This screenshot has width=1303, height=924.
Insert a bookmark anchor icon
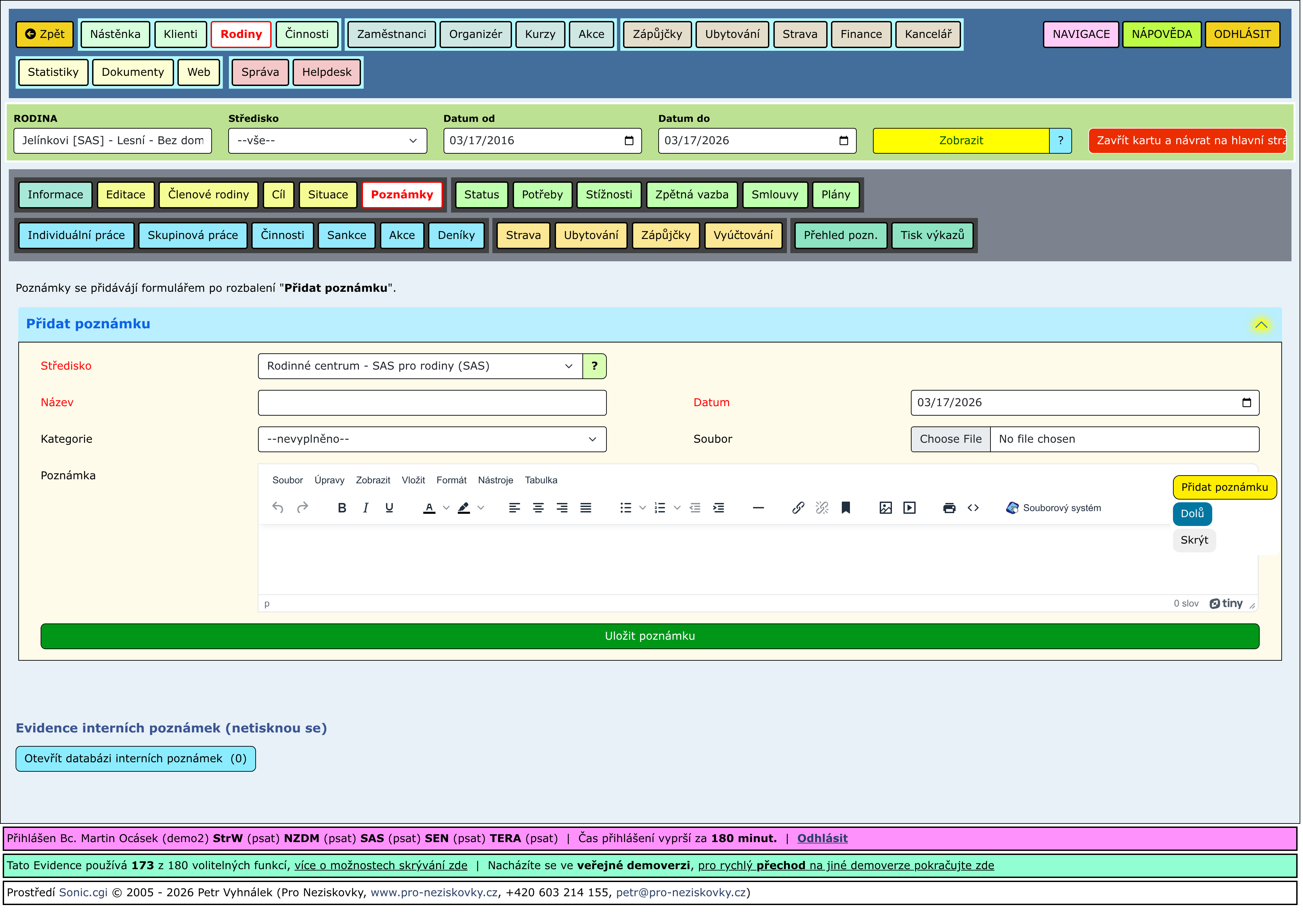[x=846, y=508]
